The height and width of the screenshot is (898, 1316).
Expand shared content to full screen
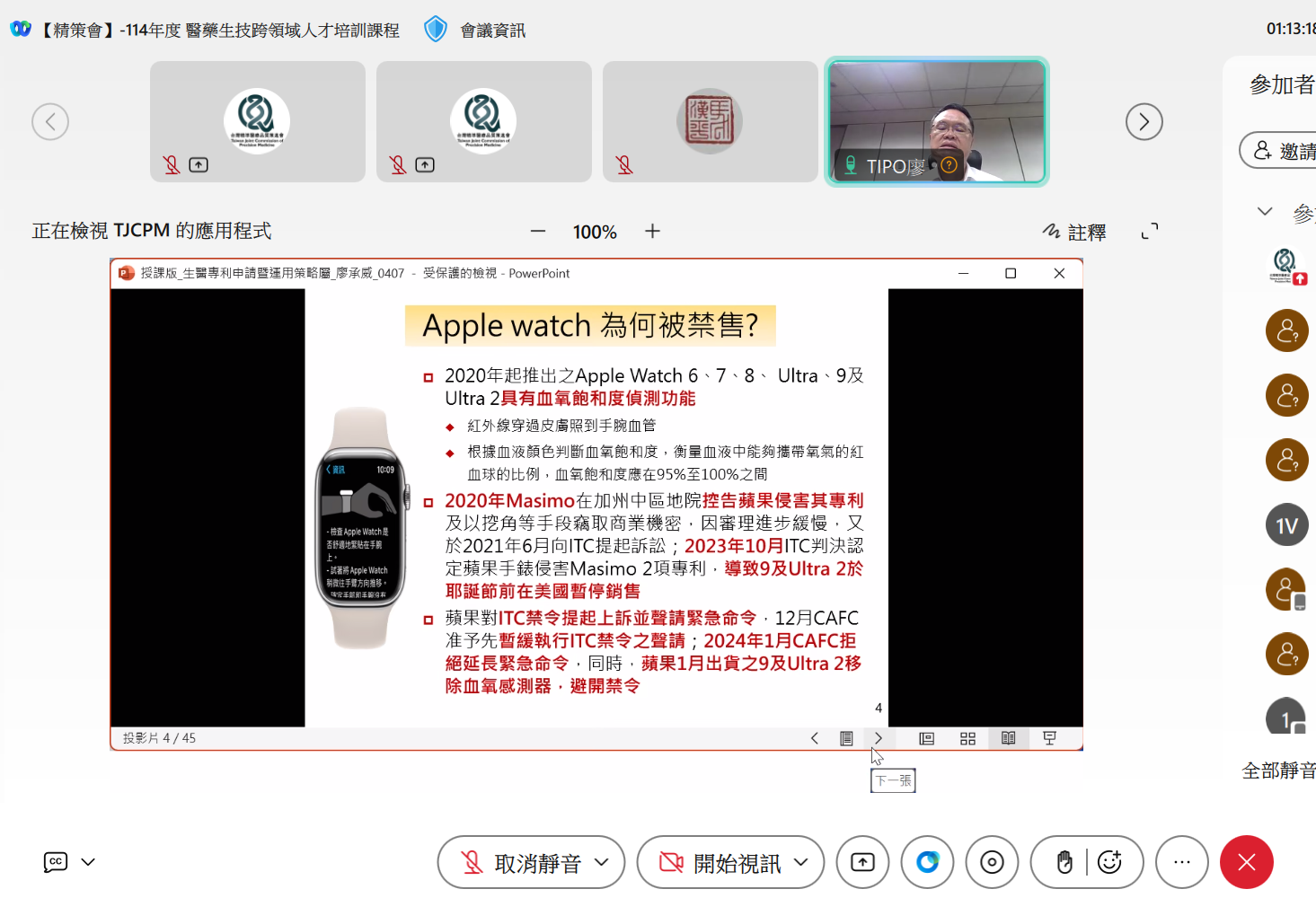(1150, 231)
